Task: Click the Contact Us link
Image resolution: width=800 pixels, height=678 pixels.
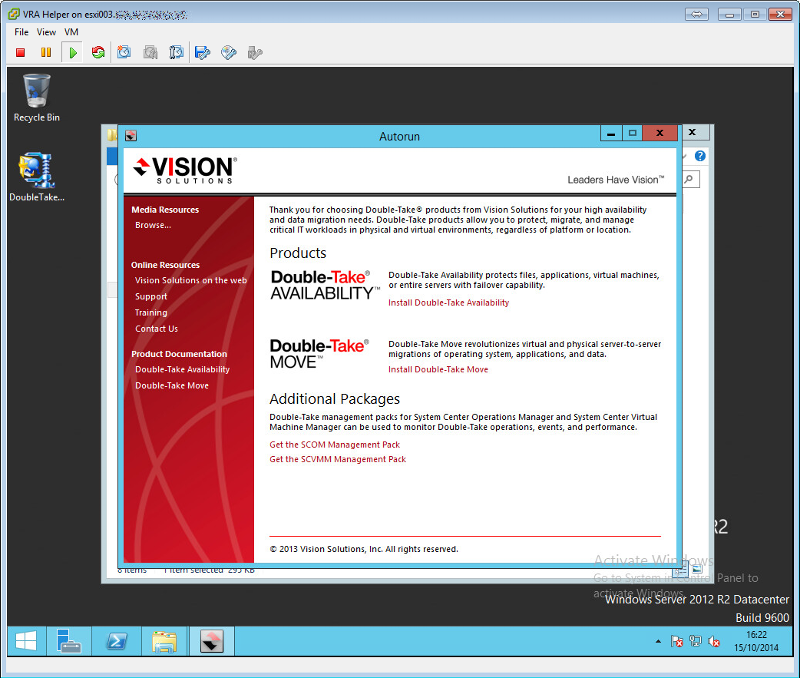Action: pyautogui.click(x=157, y=329)
